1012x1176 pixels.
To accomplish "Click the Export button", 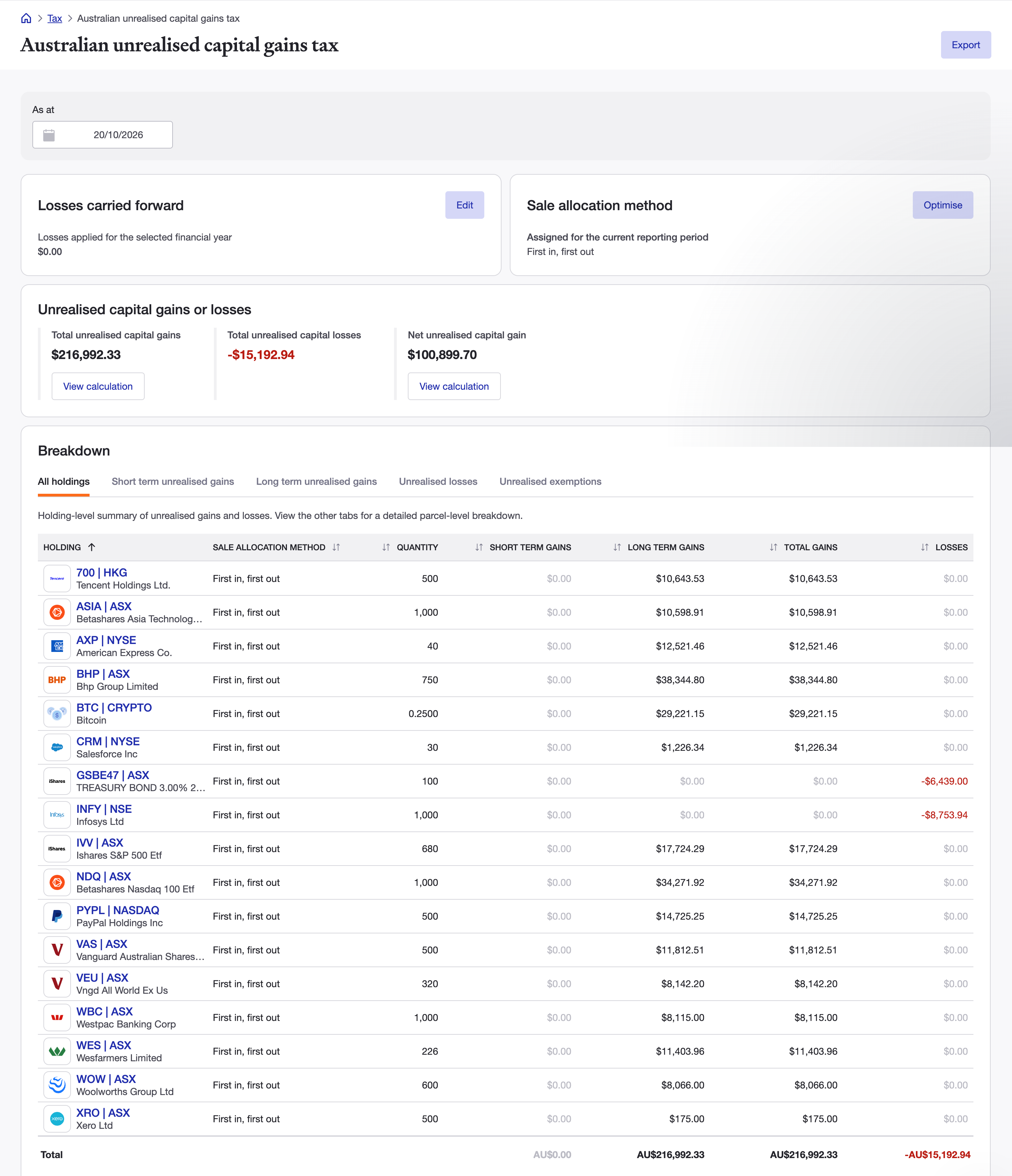I will point(965,45).
